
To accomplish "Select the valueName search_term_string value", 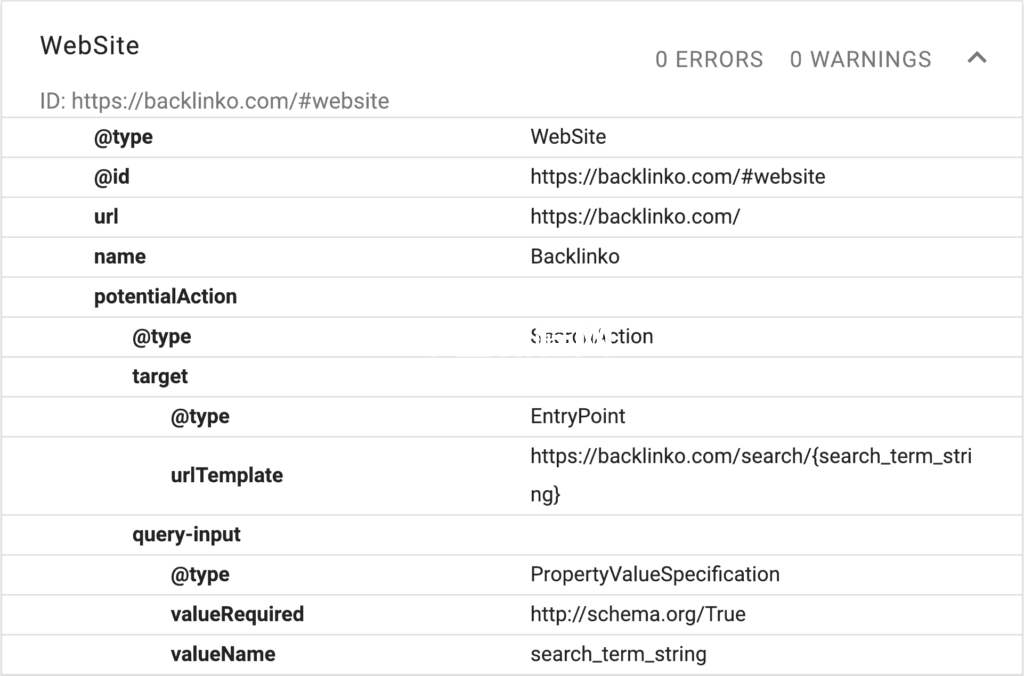I will [x=618, y=654].
